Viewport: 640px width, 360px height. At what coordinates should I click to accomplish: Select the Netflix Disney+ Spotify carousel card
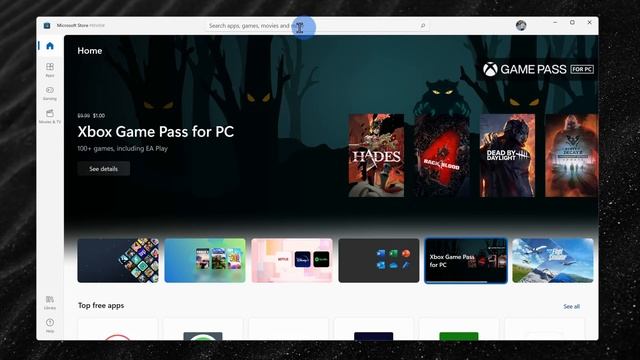pos(292,260)
